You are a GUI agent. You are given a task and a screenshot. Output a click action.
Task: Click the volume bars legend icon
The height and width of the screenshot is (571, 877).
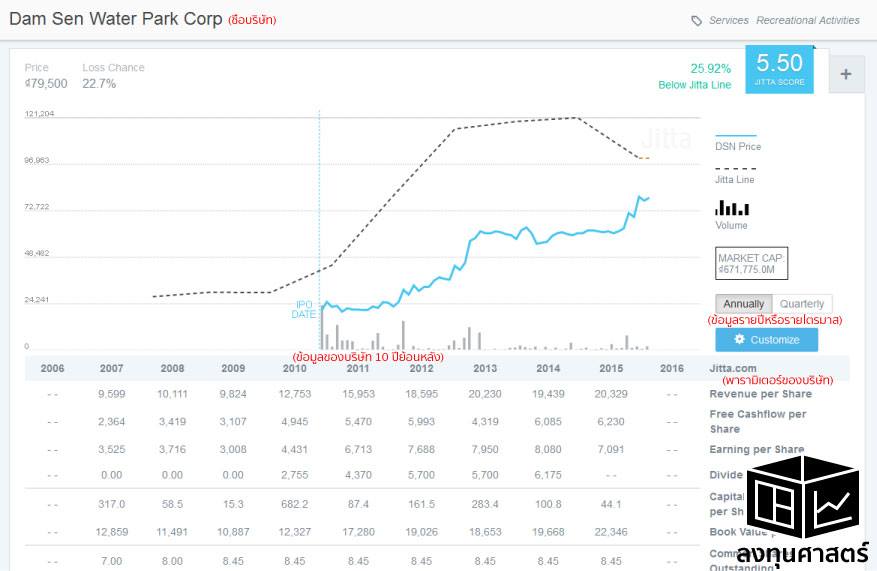pos(732,208)
